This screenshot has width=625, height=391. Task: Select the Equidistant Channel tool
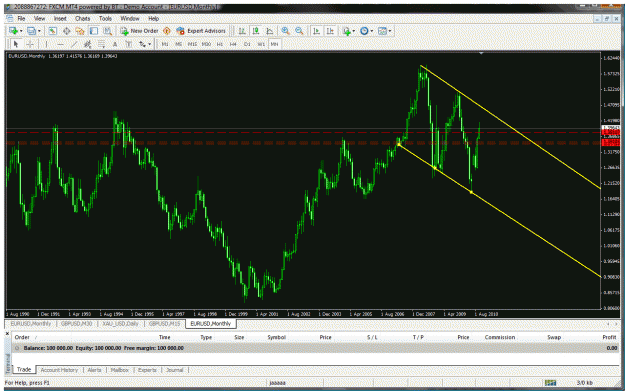[x=88, y=44]
